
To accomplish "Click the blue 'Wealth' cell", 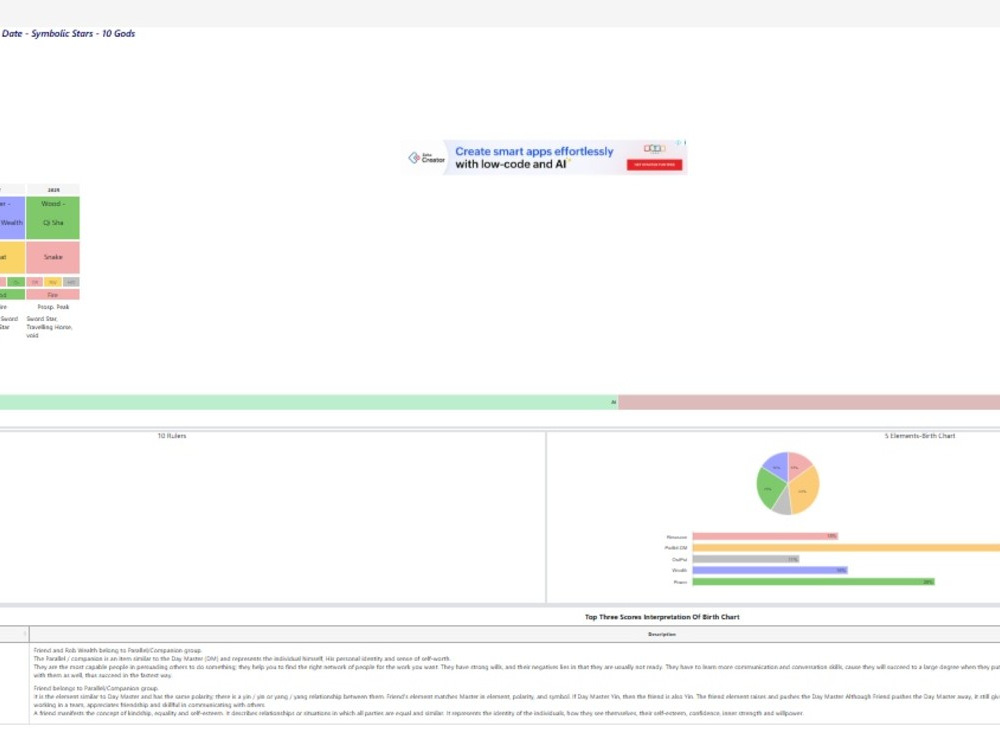I will 12,217.
